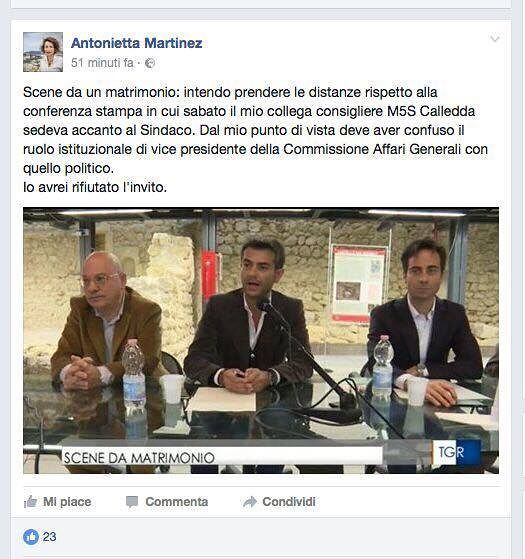The image size is (525, 559).
Task: Open the press conference photo
Action: pos(261,340)
